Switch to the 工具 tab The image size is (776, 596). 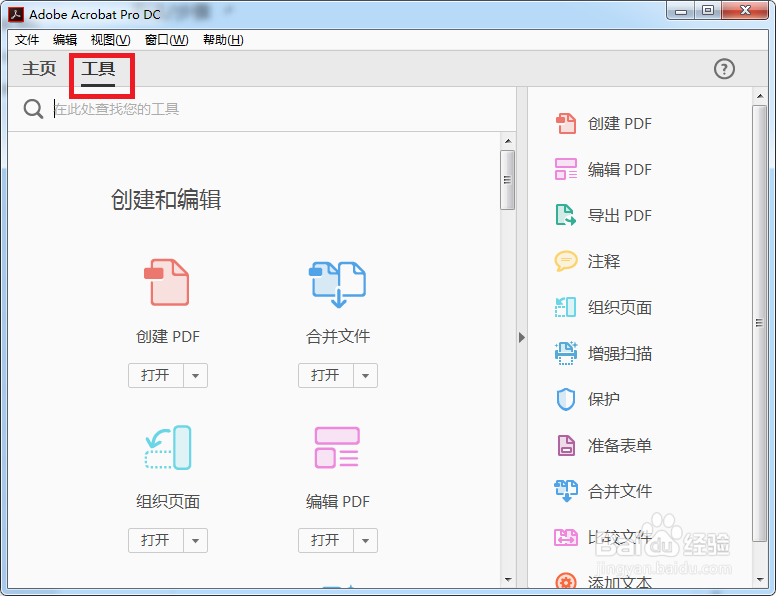click(x=98, y=68)
